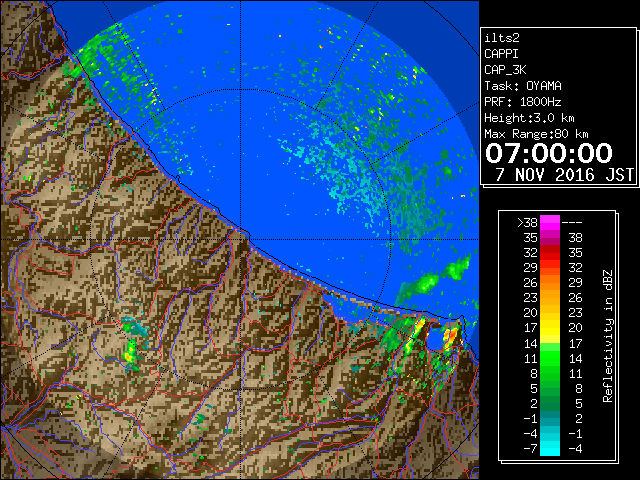
Task: Select the 'CAPPI' product label
Action: pyautogui.click(x=501, y=54)
